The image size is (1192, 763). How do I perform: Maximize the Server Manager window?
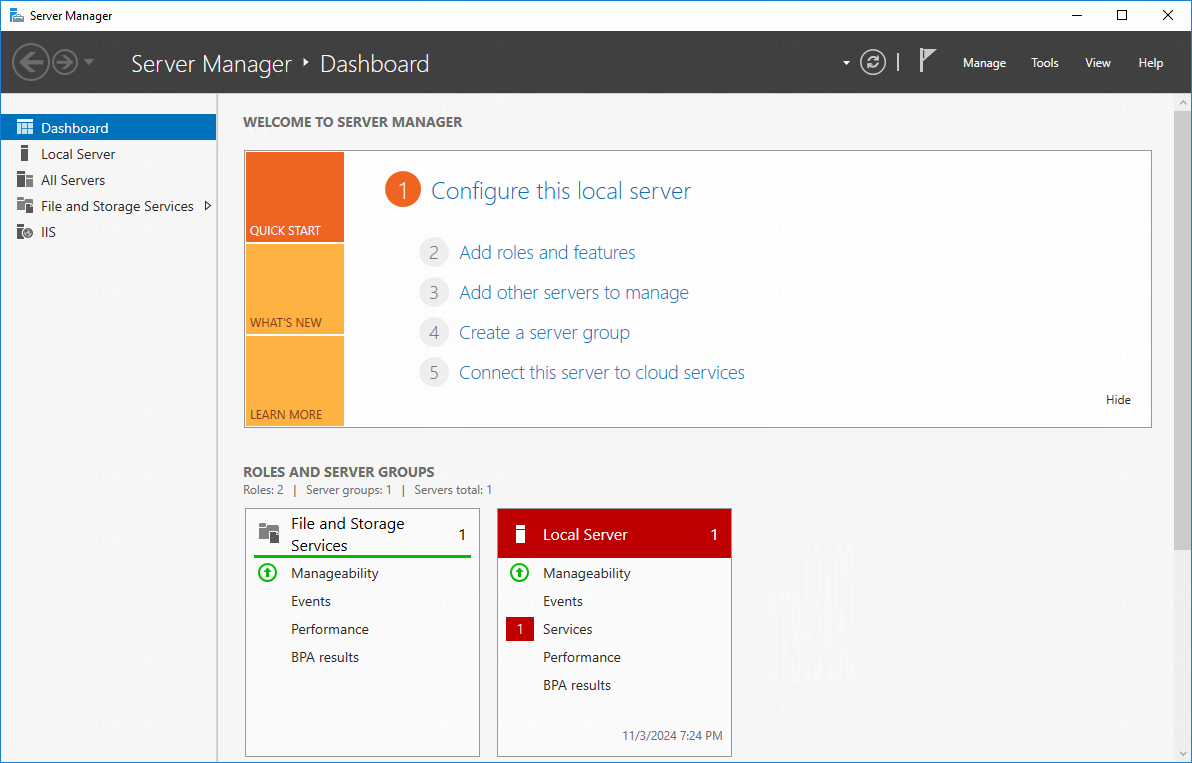(x=1122, y=15)
